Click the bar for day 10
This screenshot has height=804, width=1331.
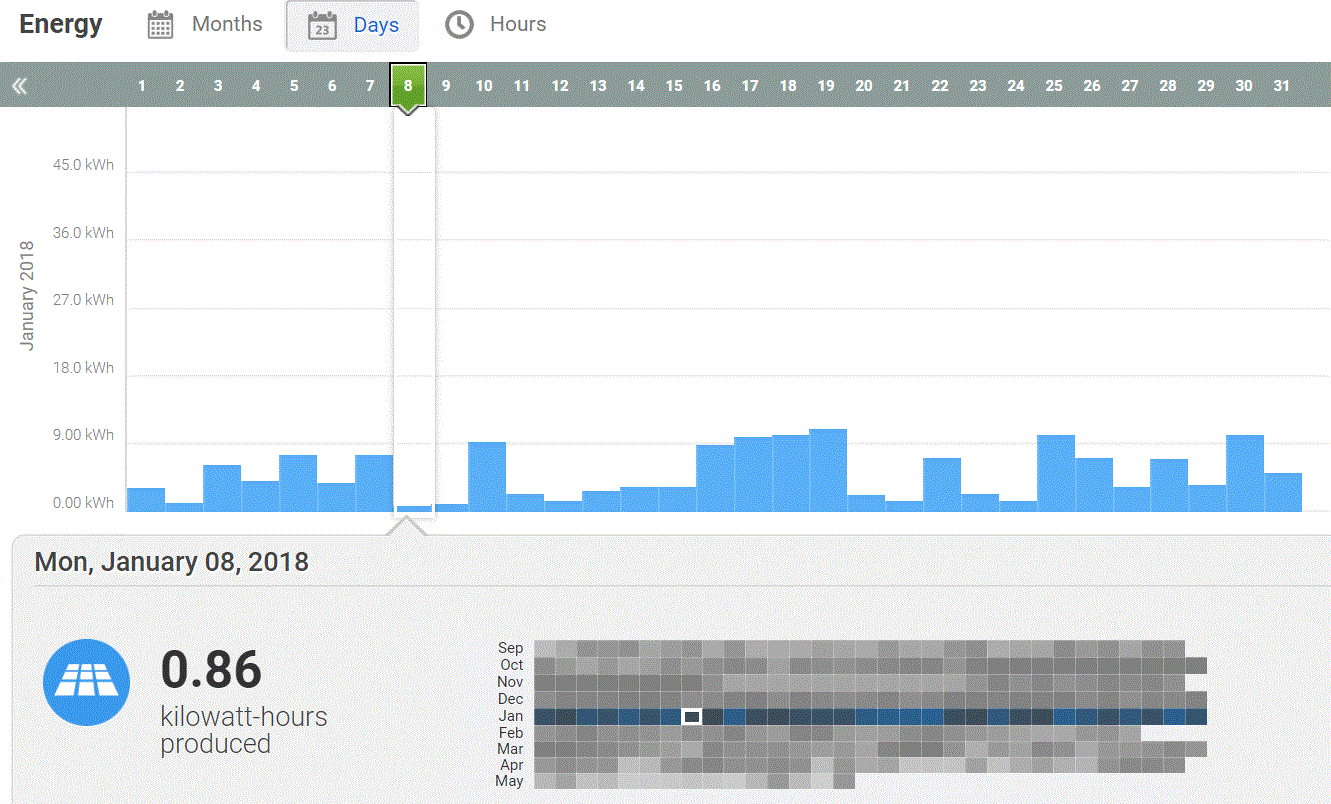487,477
